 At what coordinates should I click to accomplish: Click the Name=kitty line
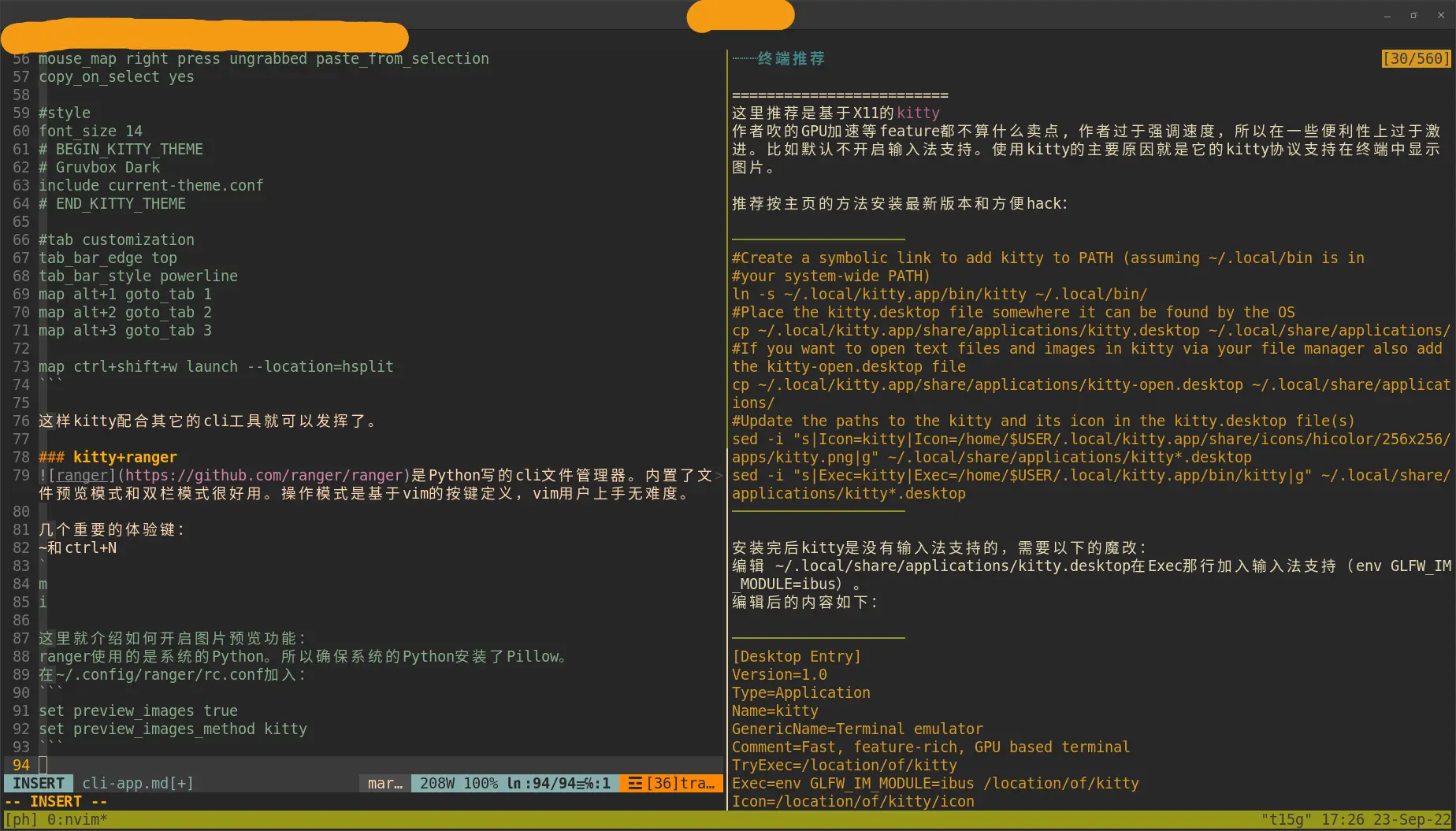pyautogui.click(x=775, y=710)
